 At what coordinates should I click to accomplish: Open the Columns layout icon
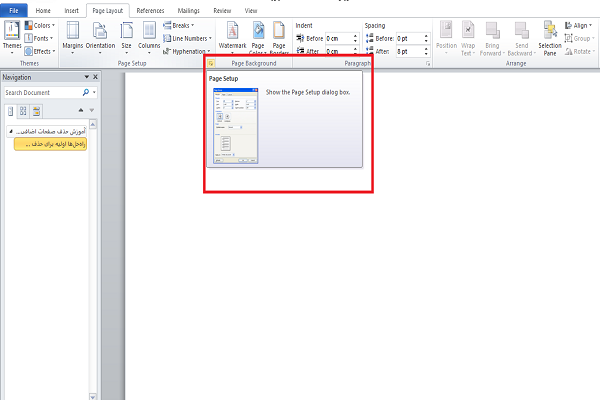point(149,36)
